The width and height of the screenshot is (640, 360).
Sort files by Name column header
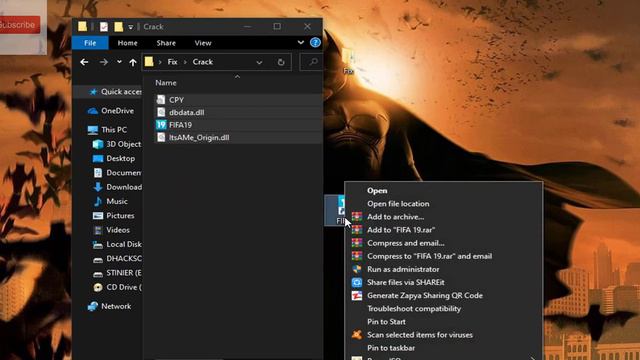pyautogui.click(x=166, y=83)
